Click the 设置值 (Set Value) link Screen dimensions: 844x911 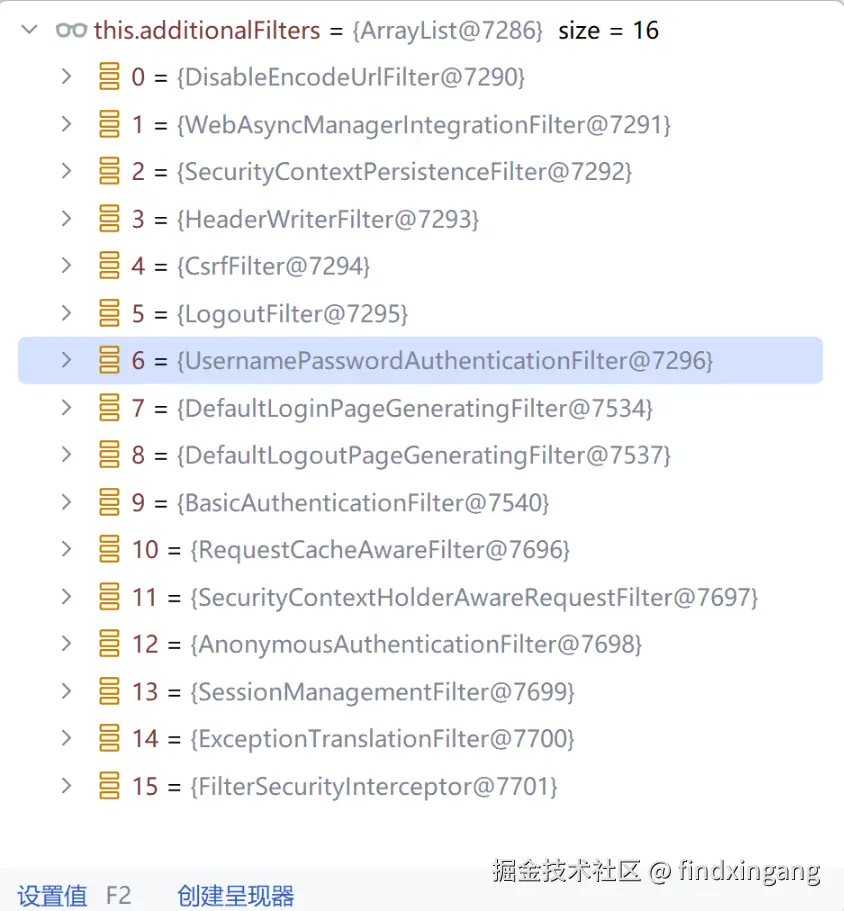[x=53, y=896]
